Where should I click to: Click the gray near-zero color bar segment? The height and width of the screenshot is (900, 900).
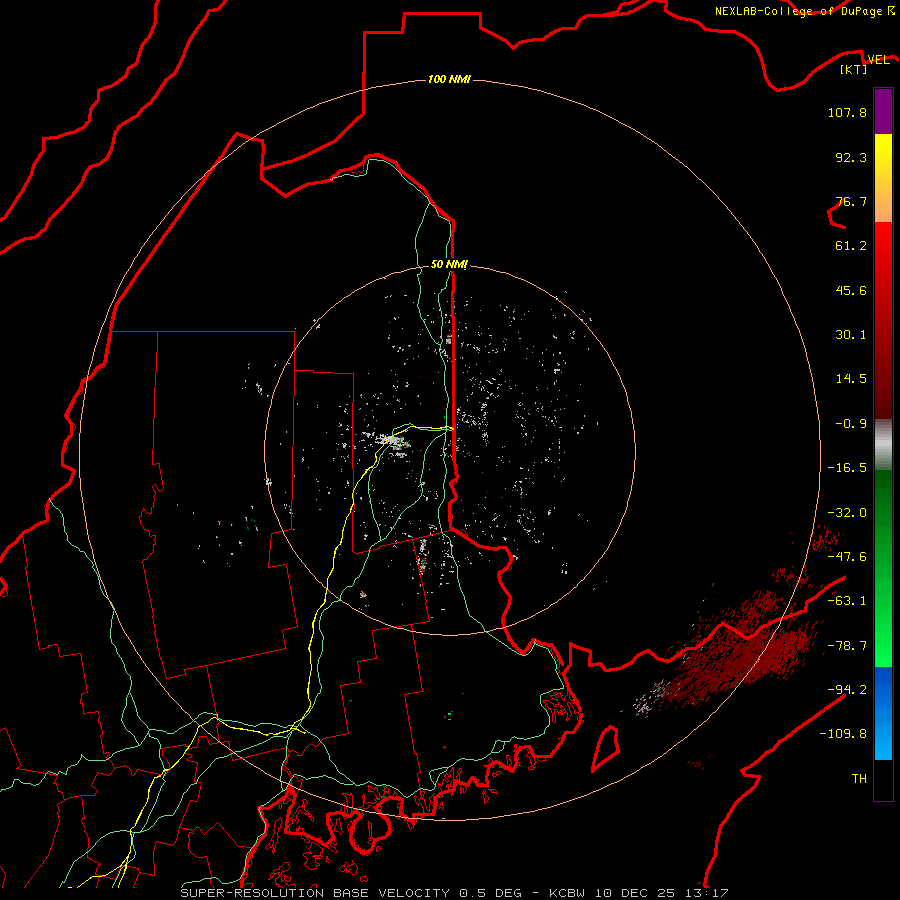point(883,445)
